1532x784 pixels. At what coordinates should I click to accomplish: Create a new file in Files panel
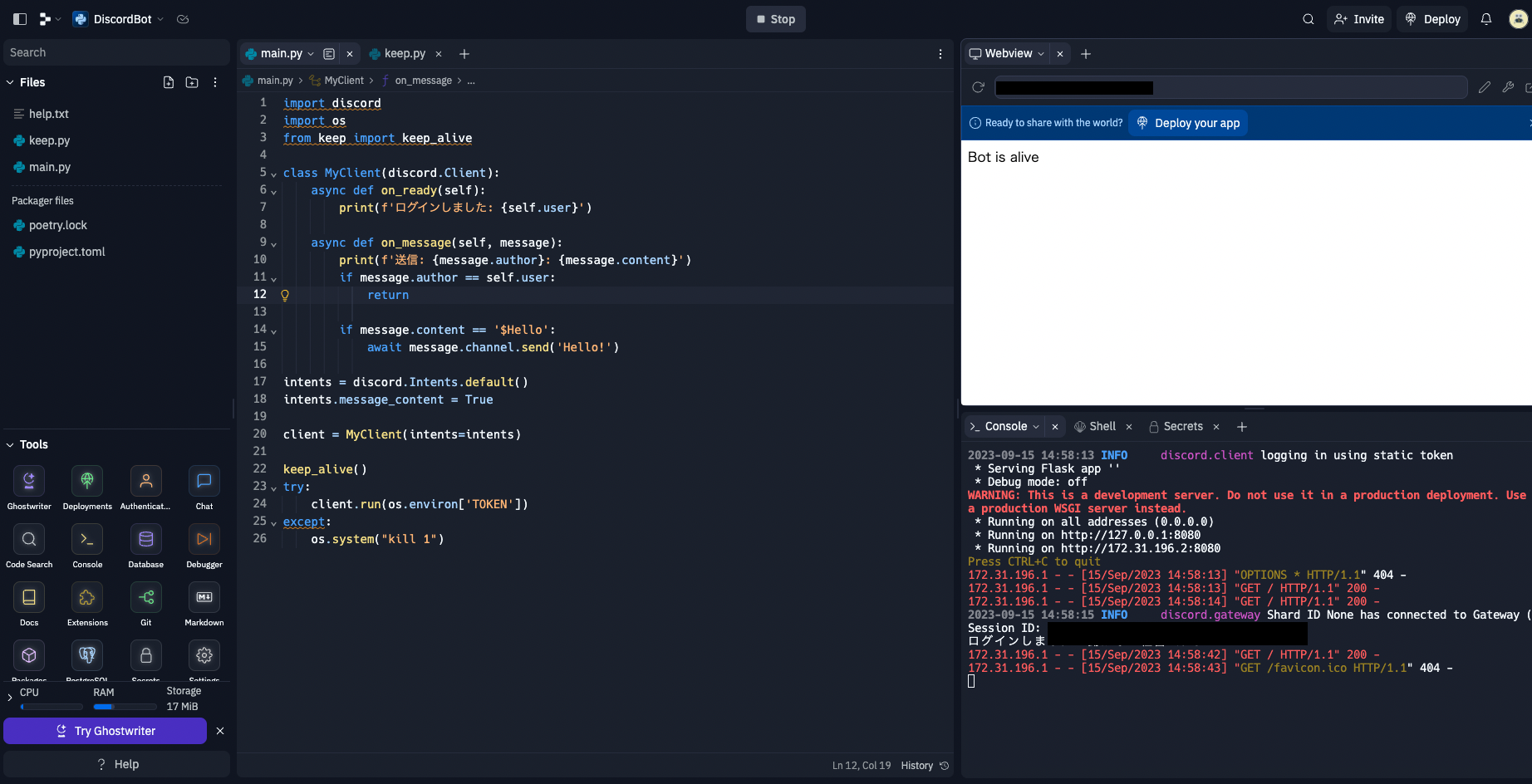click(x=169, y=82)
